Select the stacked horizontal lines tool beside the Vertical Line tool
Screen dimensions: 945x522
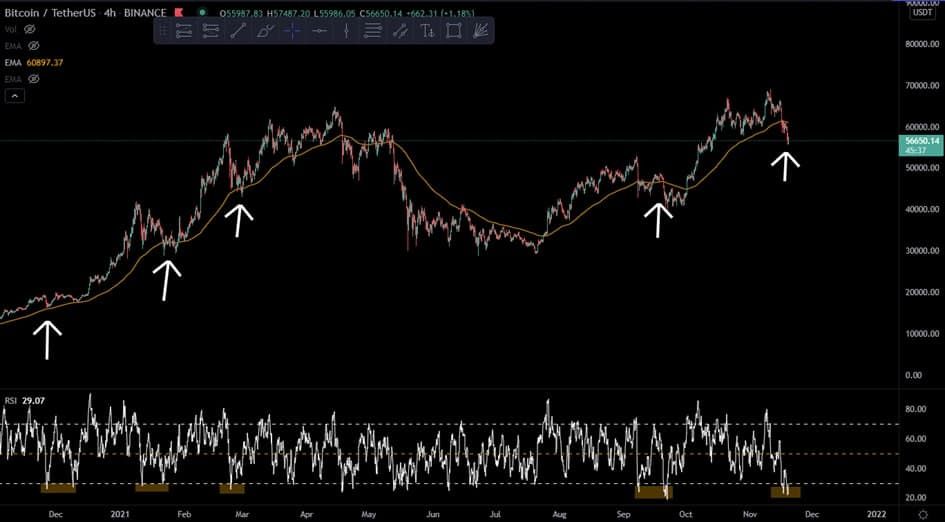373,31
